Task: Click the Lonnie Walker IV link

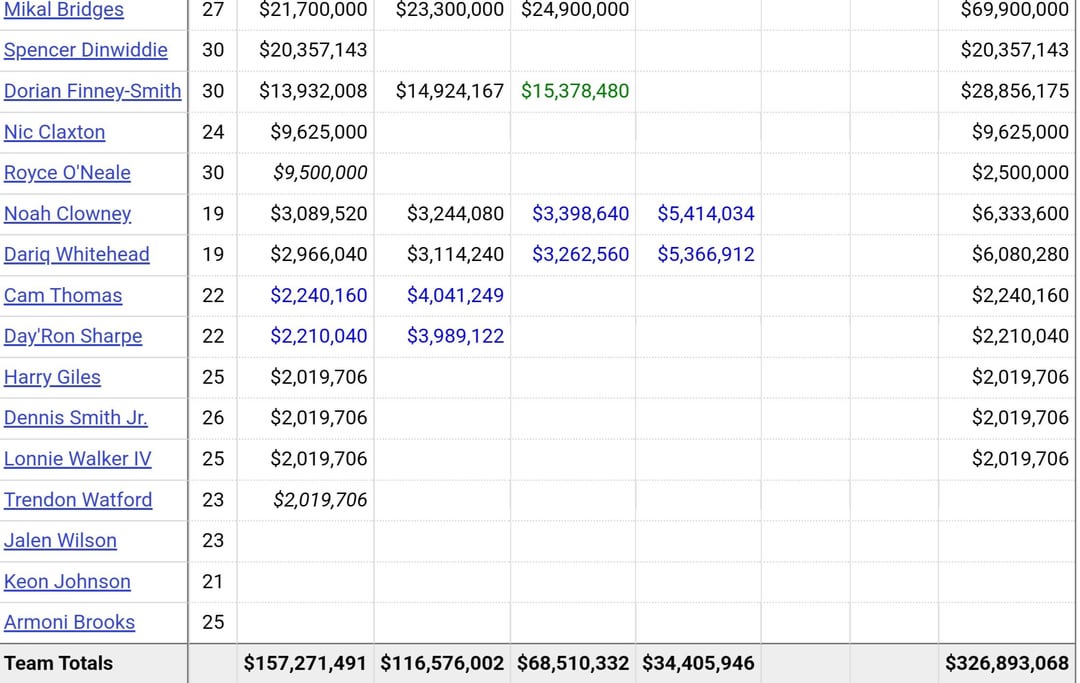Action: 77,459
